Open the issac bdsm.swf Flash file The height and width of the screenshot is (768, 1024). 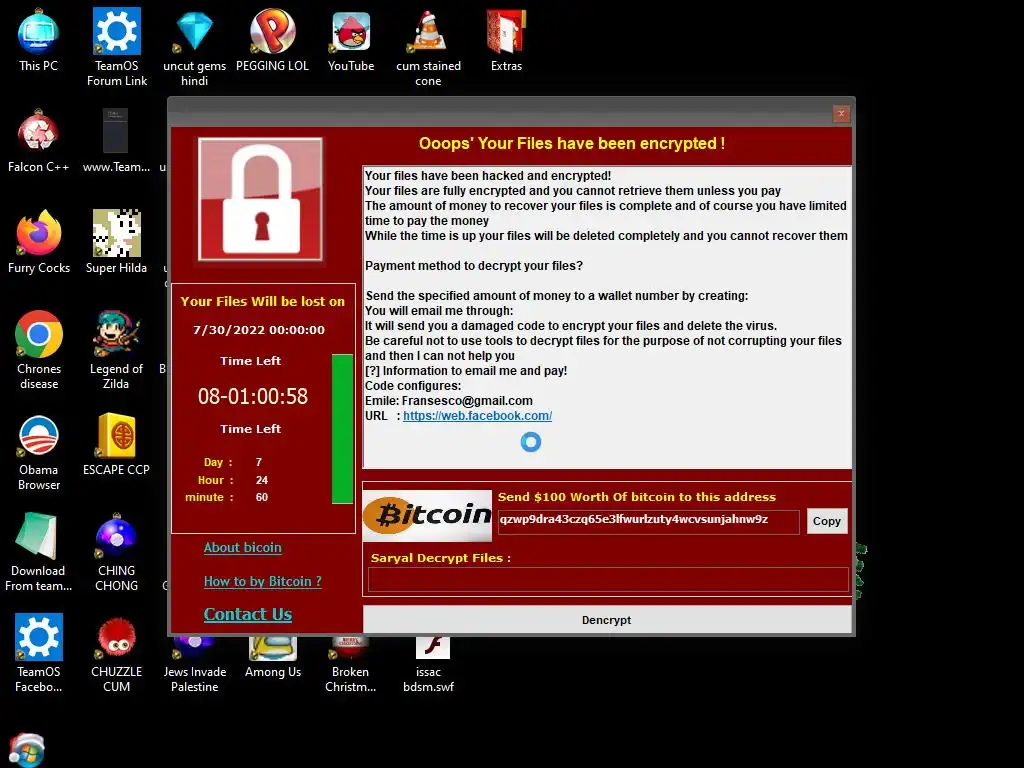pos(428,665)
